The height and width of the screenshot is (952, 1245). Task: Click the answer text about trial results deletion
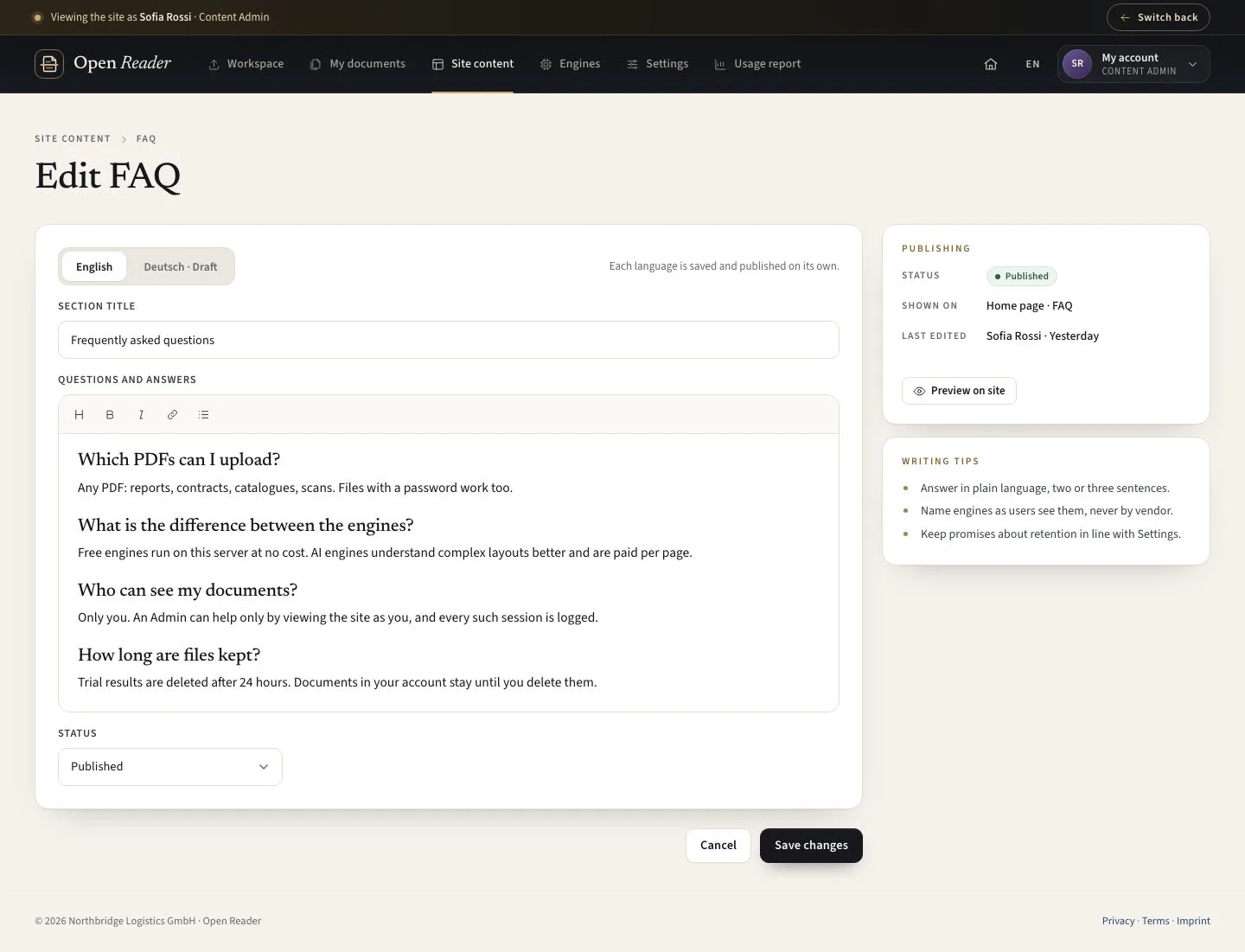point(337,682)
